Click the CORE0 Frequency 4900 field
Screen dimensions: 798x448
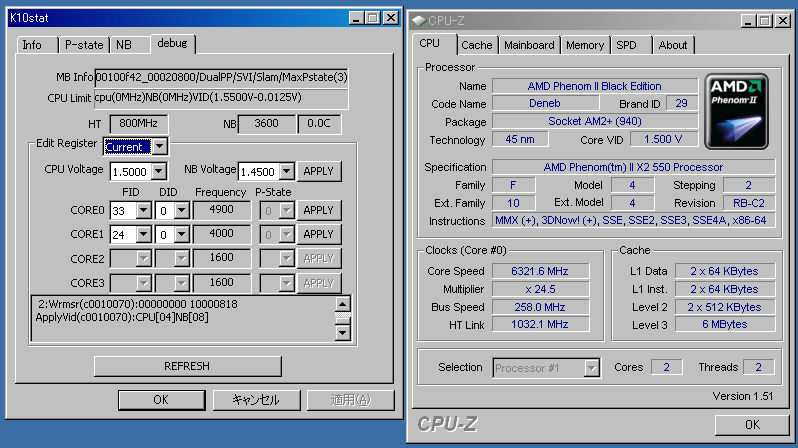pos(221,210)
